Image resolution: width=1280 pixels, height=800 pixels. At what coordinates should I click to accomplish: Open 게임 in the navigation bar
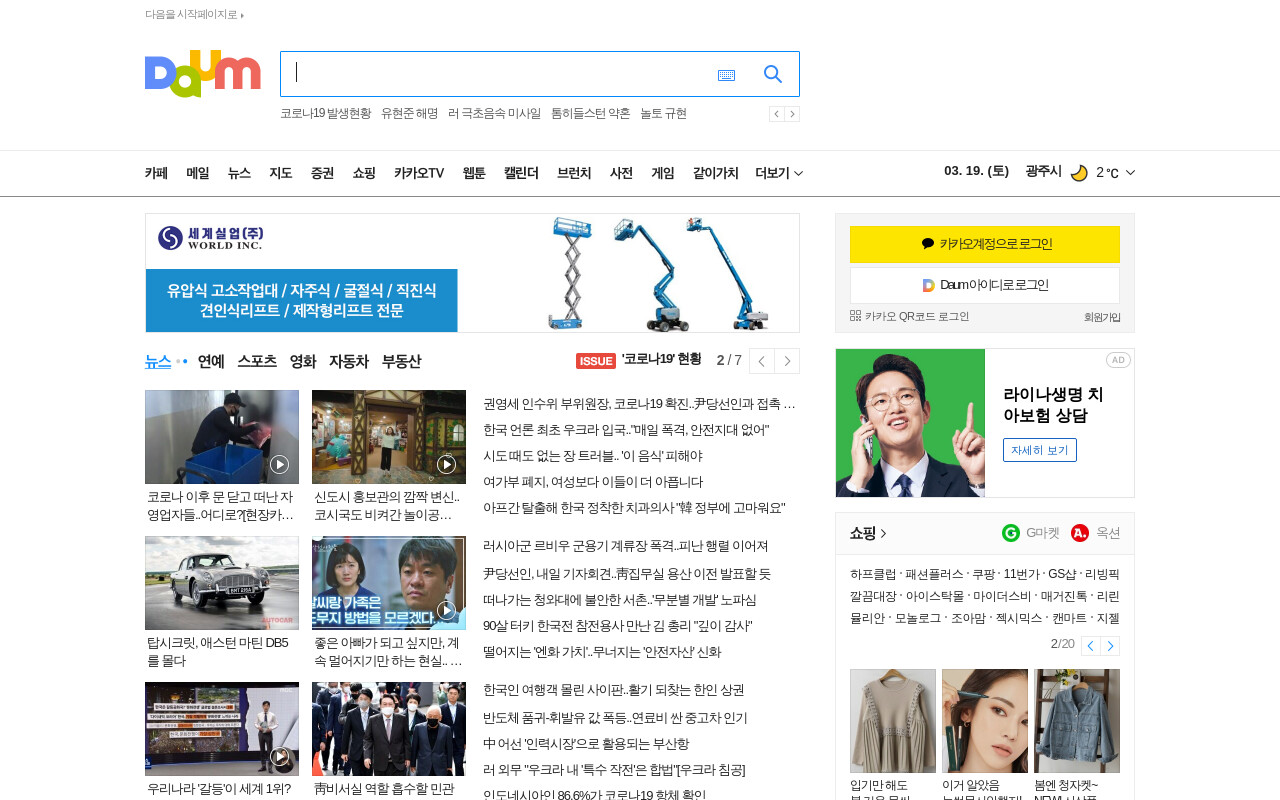(x=663, y=173)
